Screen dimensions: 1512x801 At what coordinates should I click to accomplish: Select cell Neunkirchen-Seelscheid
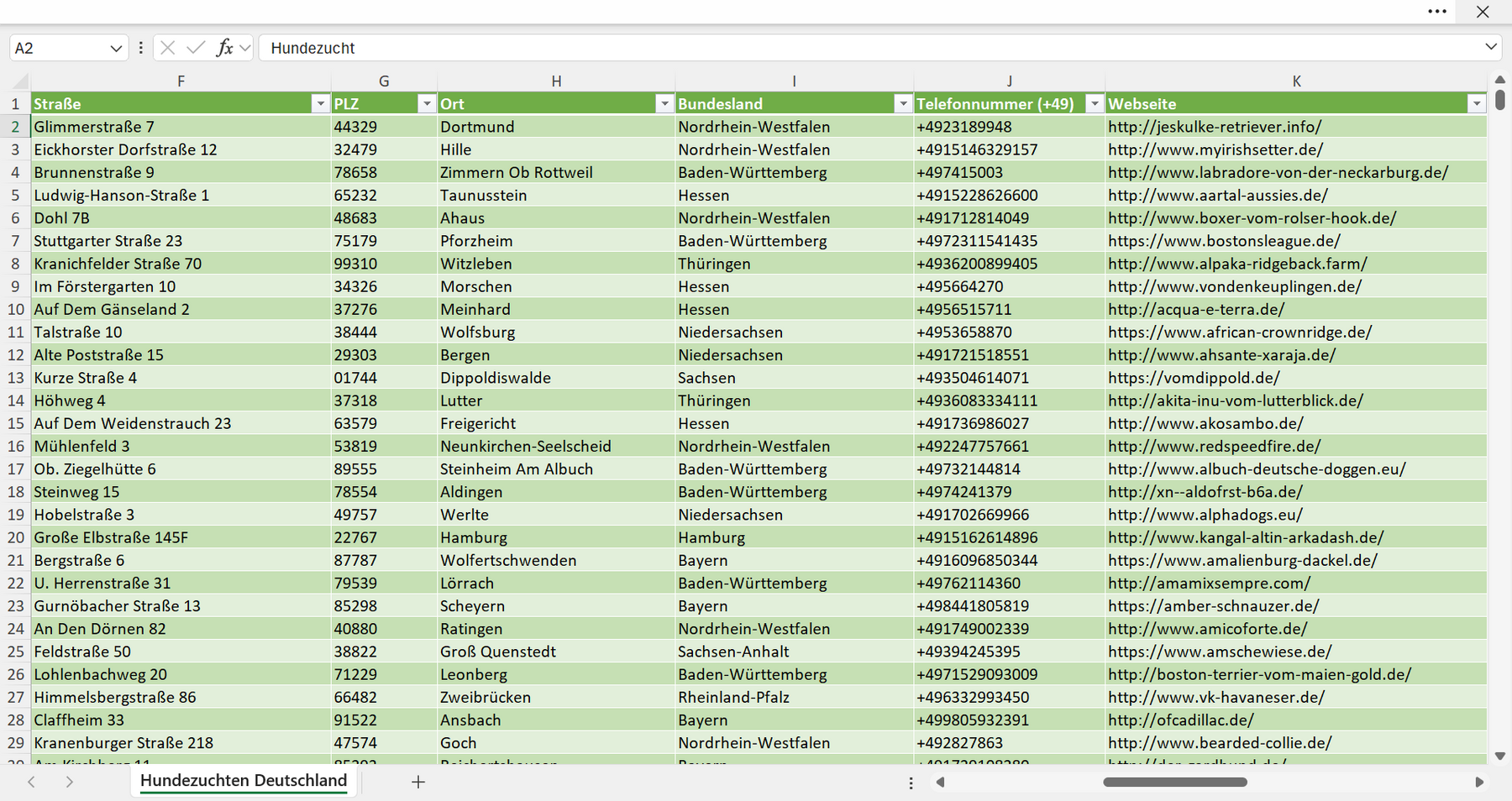(x=556, y=446)
